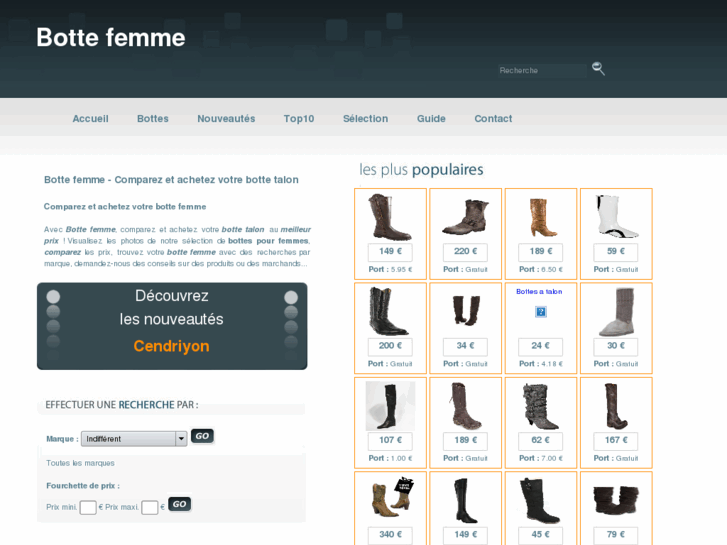Click the 200 € price label
727x545 pixels.
point(390,346)
